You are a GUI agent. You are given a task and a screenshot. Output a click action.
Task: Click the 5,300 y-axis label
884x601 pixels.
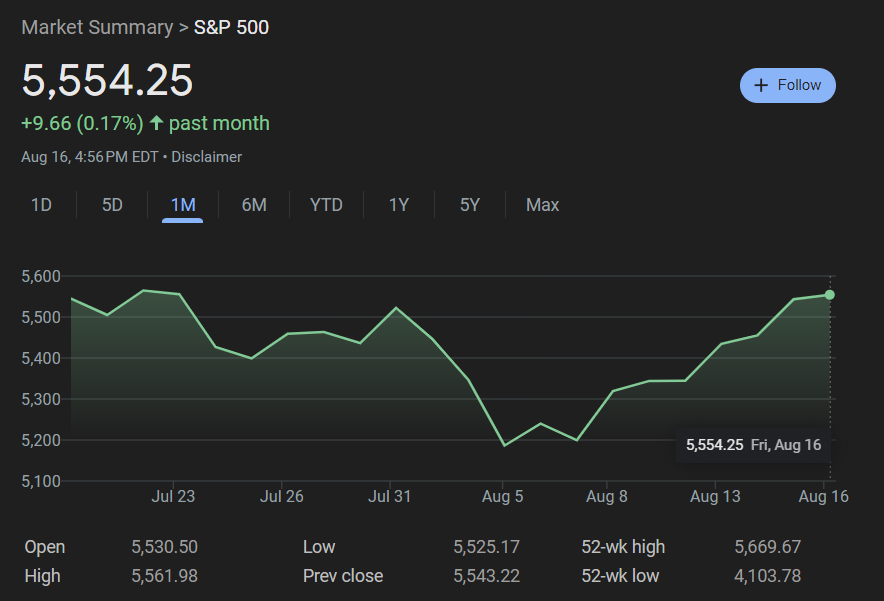pos(41,399)
